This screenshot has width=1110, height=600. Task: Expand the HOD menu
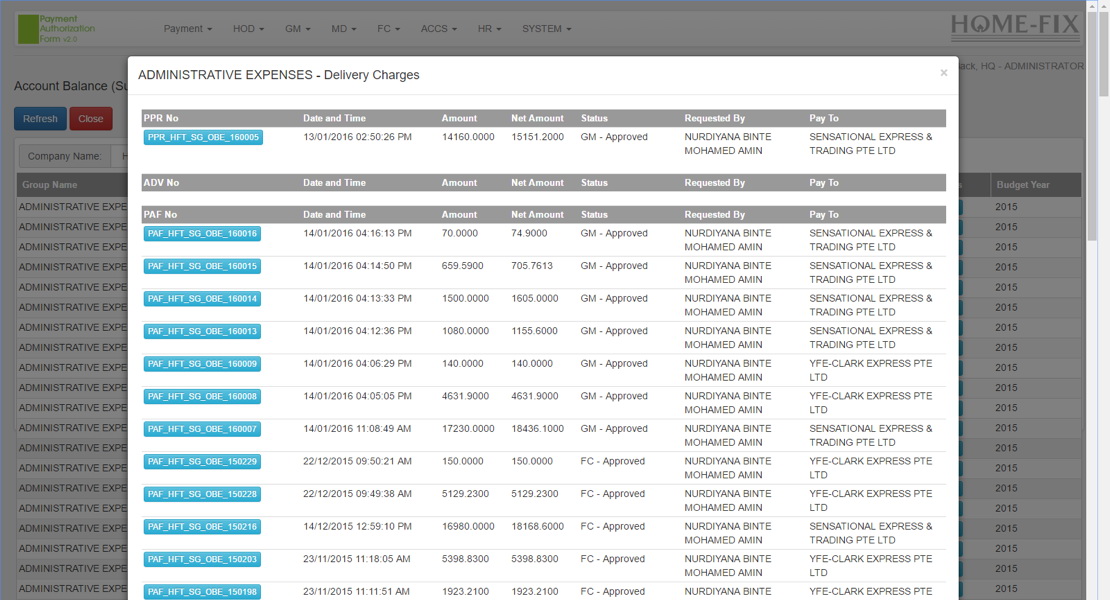[247, 29]
